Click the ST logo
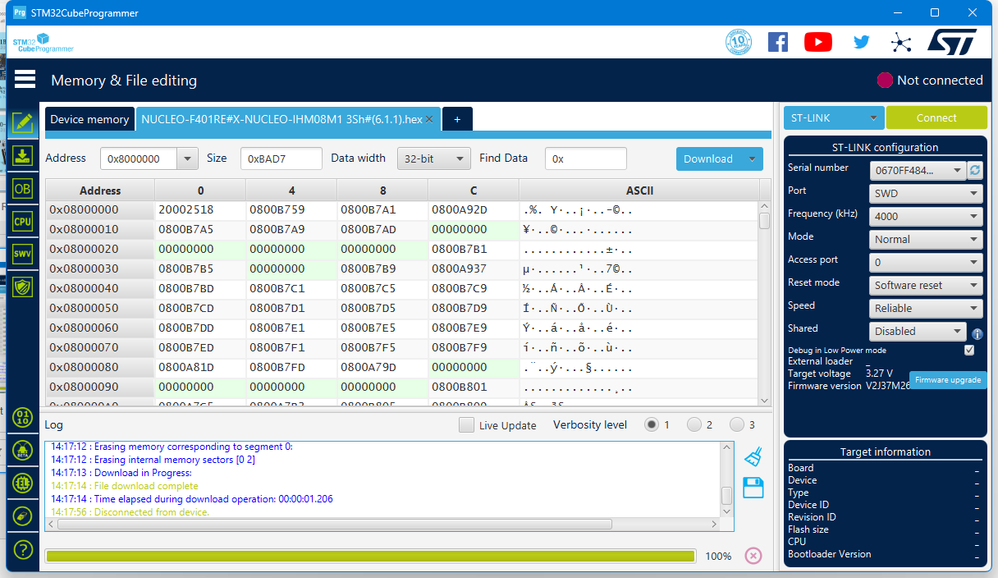The image size is (998, 578). coord(952,42)
